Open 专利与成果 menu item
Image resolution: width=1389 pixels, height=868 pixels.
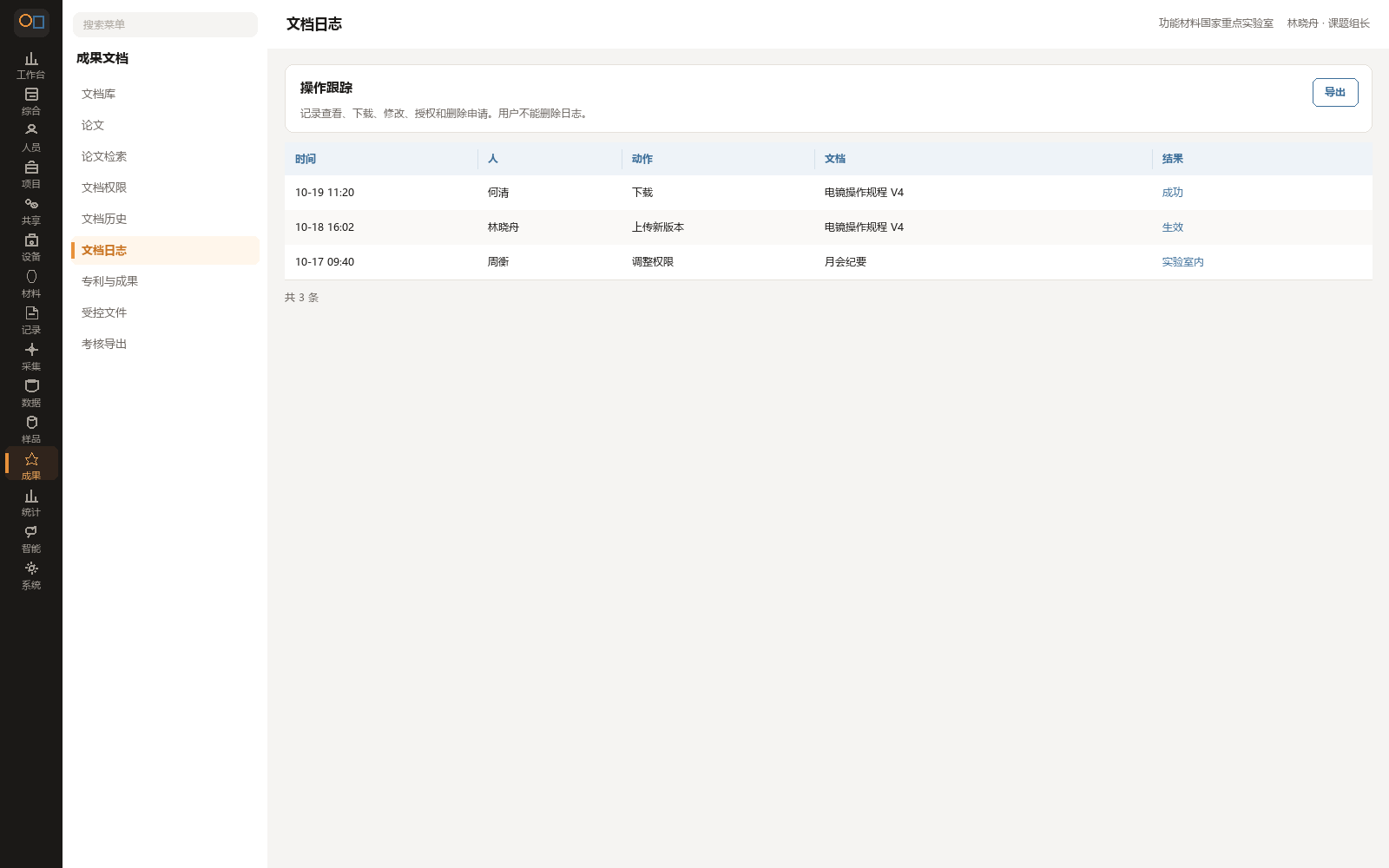[x=165, y=281]
